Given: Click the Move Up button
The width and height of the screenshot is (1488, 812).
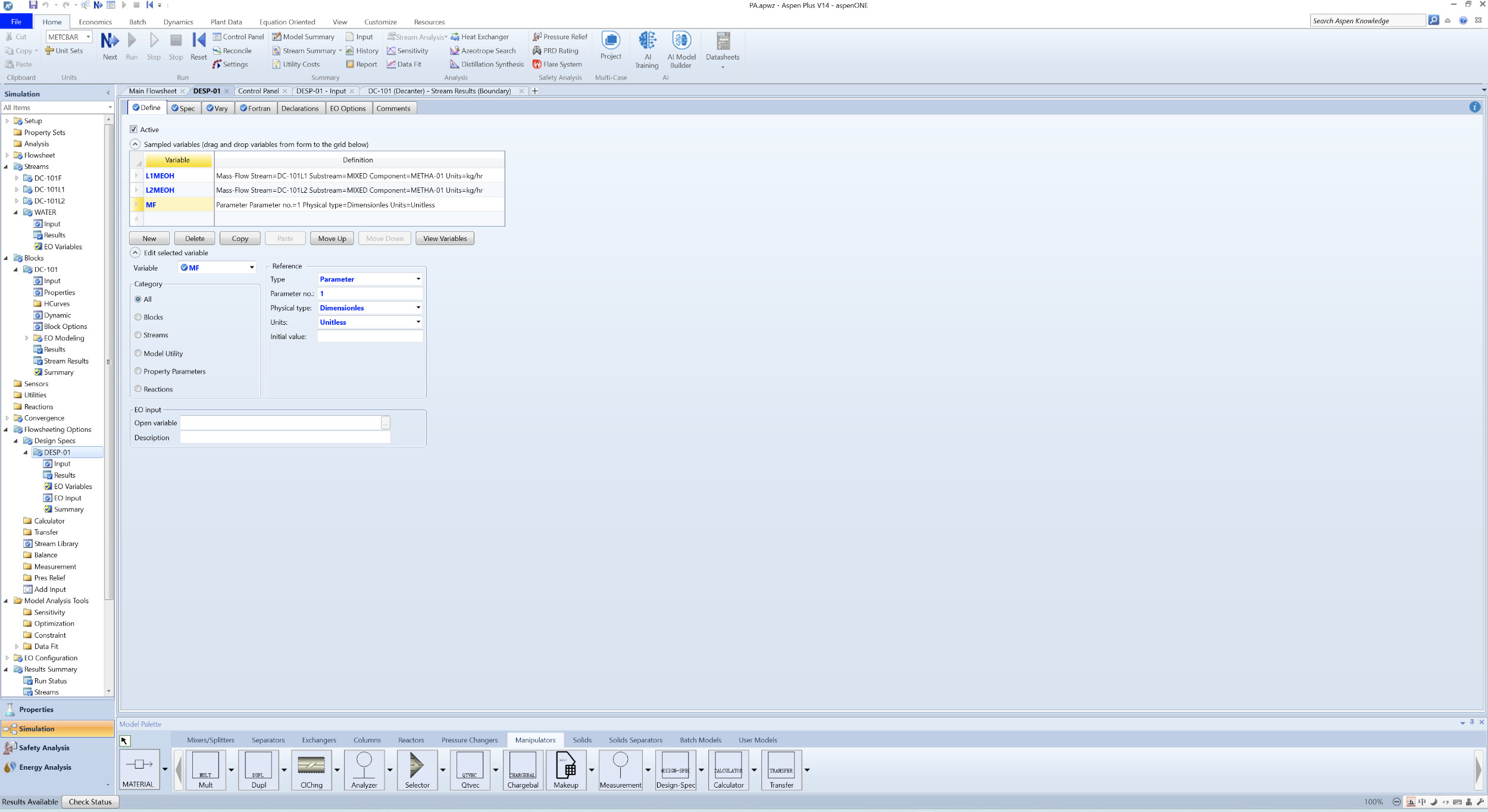Looking at the screenshot, I should [332, 239].
